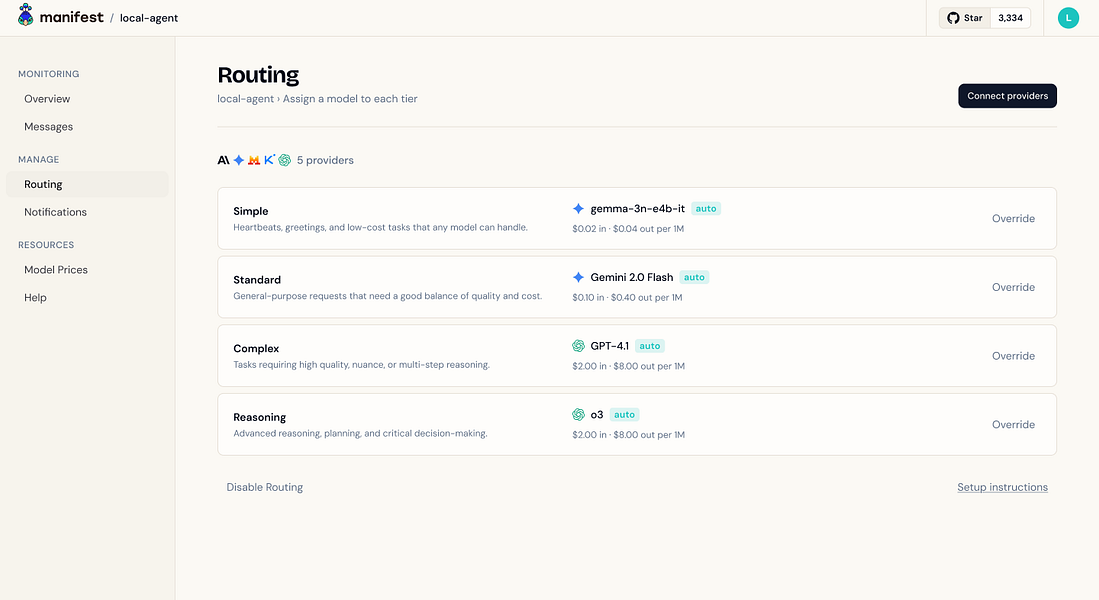The height and width of the screenshot is (600, 1099).
Task: Override the Complex tier model
Action: coord(1013,356)
